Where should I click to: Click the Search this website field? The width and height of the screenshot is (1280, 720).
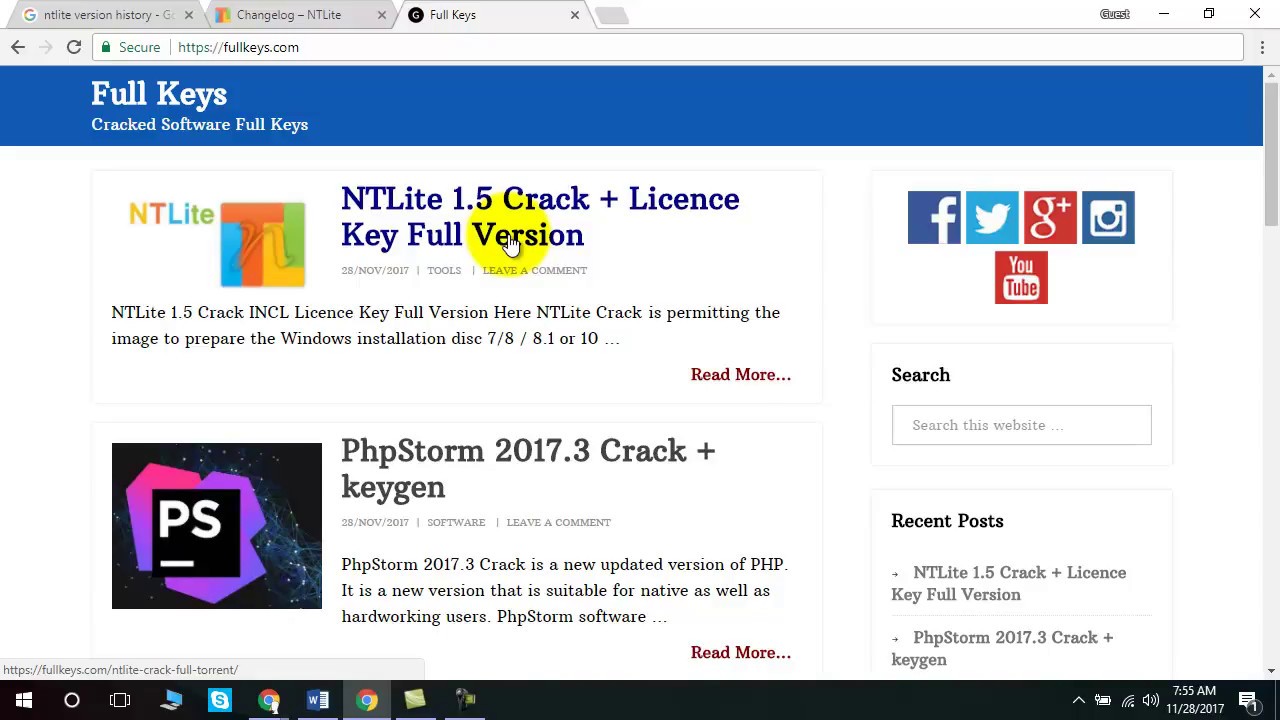point(1021,425)
